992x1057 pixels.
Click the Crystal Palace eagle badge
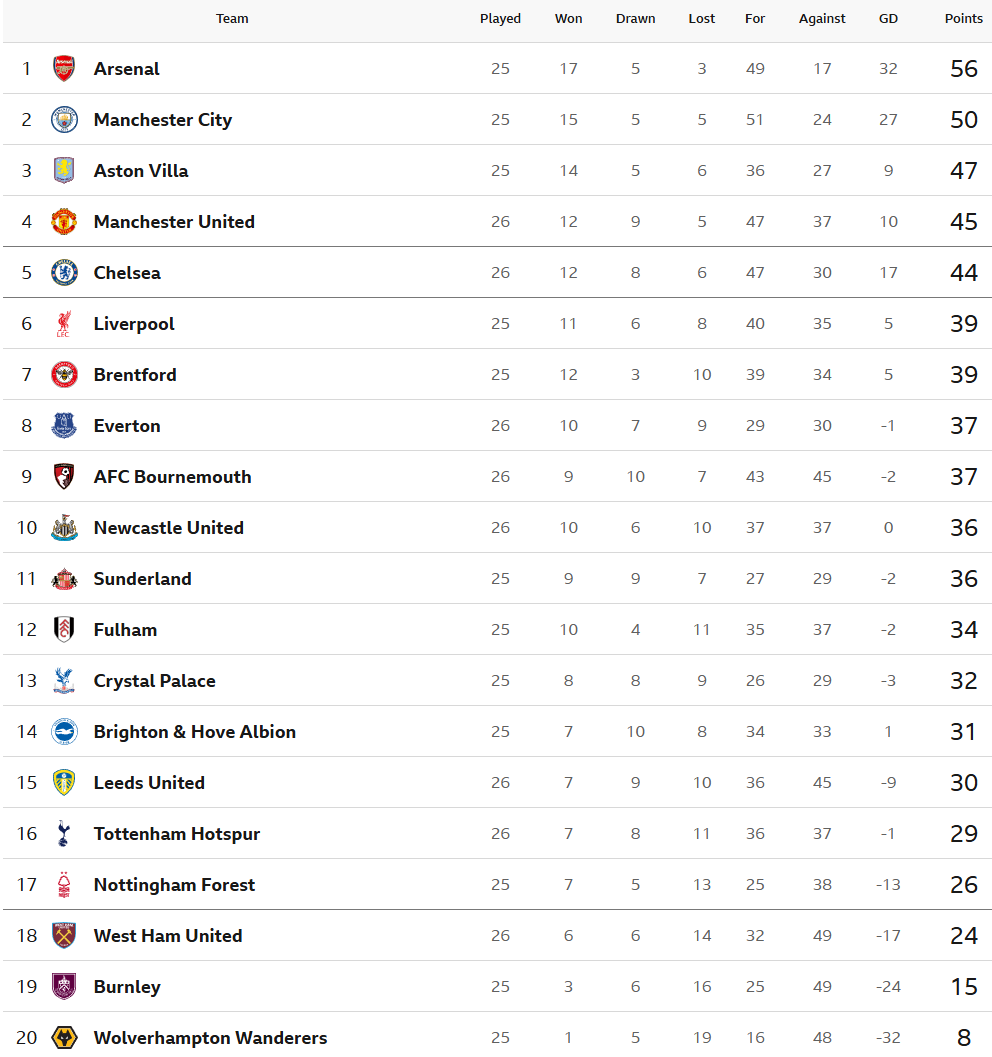[x=64, y=681]
